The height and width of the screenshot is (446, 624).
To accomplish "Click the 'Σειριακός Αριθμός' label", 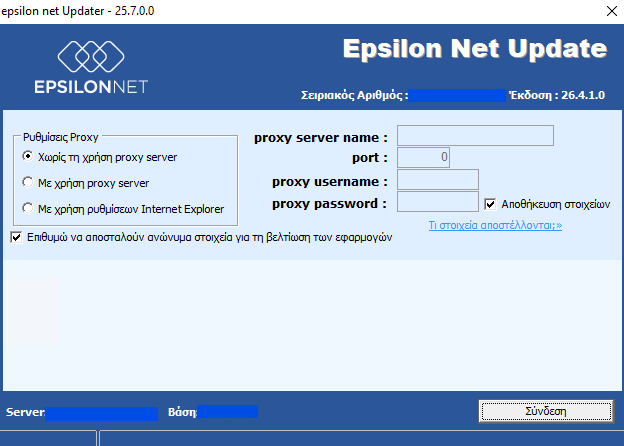I will pos(354,95).
